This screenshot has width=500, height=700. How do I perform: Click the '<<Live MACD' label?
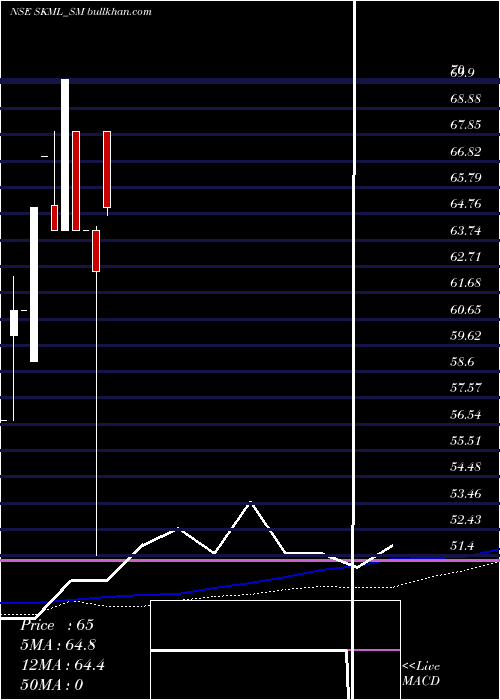coord(421,673)
